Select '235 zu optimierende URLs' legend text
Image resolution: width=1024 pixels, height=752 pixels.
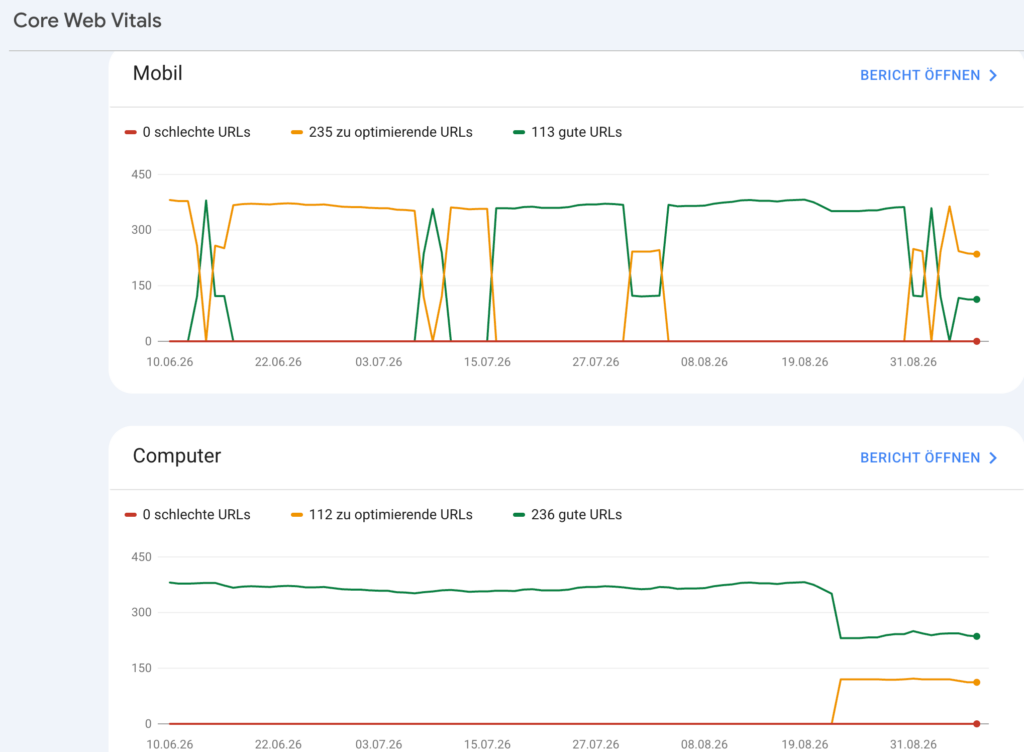(391, 132)
